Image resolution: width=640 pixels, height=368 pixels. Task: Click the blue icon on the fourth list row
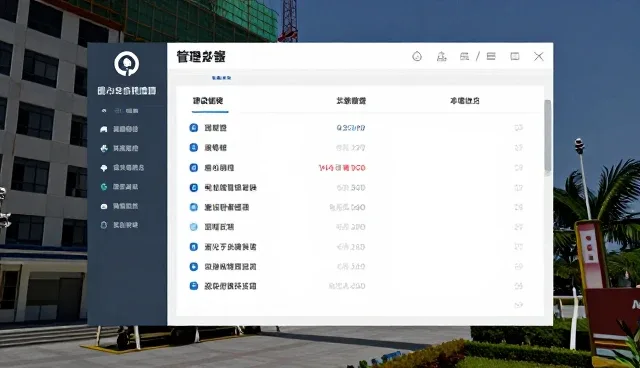click(194, 187)
